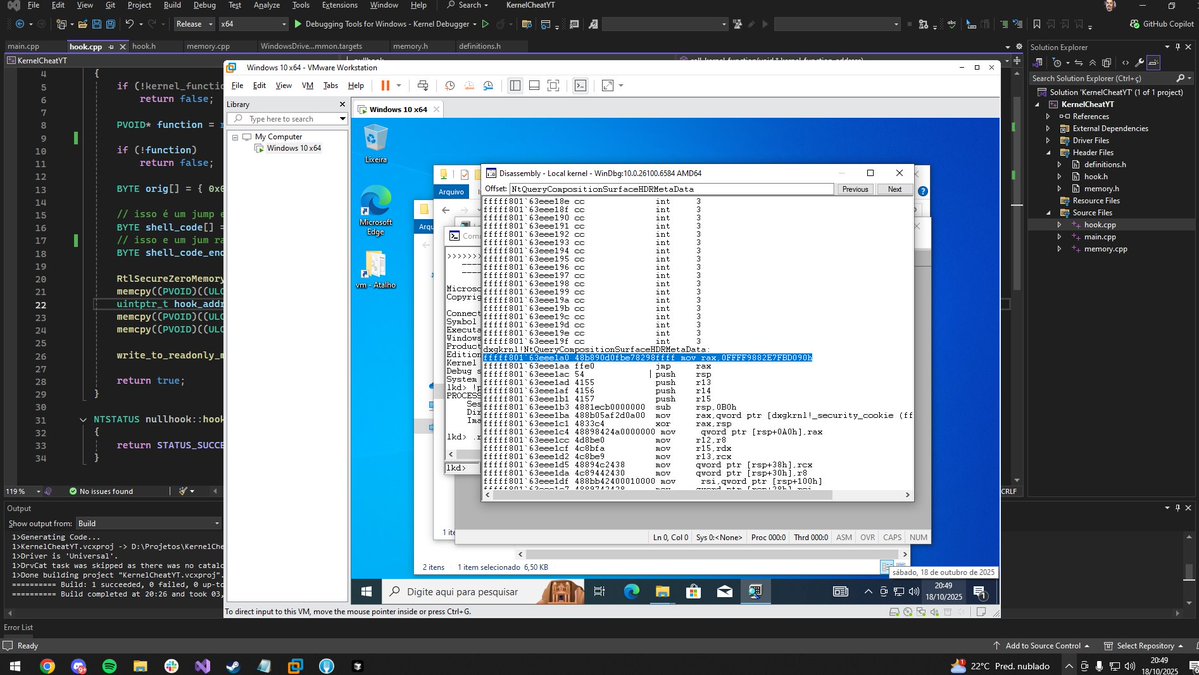Click the Disassembly Offset input field
The height and width of the screenshot is (675, 1199).
(x=671, y=189)
